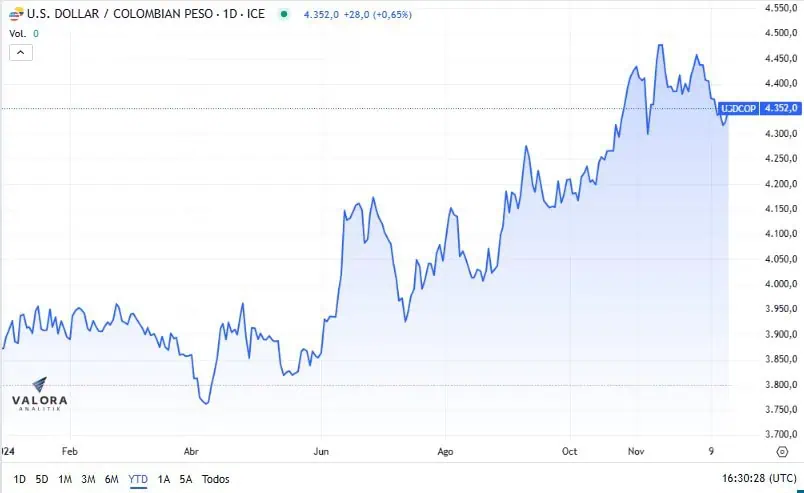804x493 pixels.
Task: Select the 1D time range
Action: (19, 479)
